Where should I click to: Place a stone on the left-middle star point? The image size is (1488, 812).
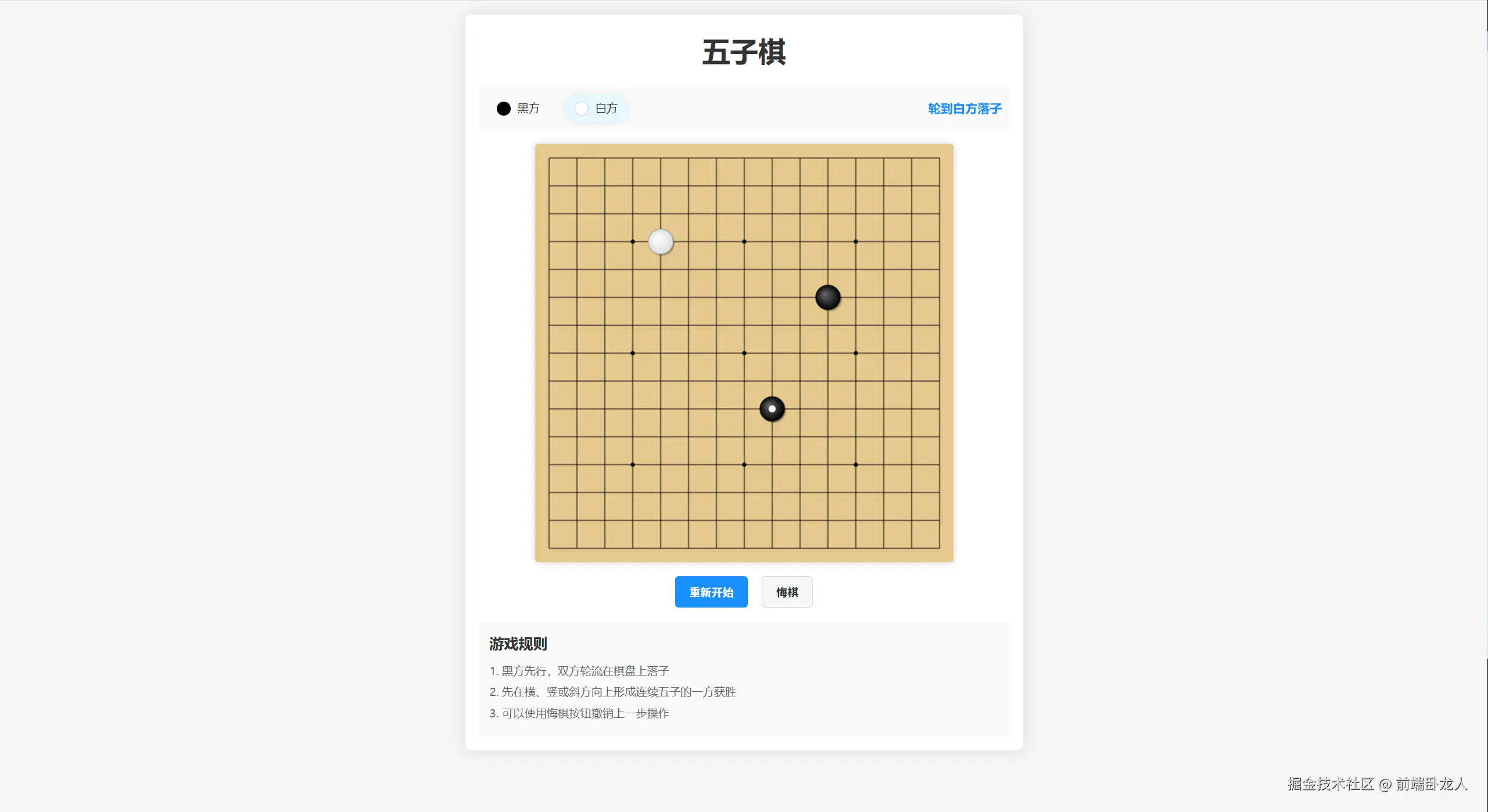tap(633, 353)
